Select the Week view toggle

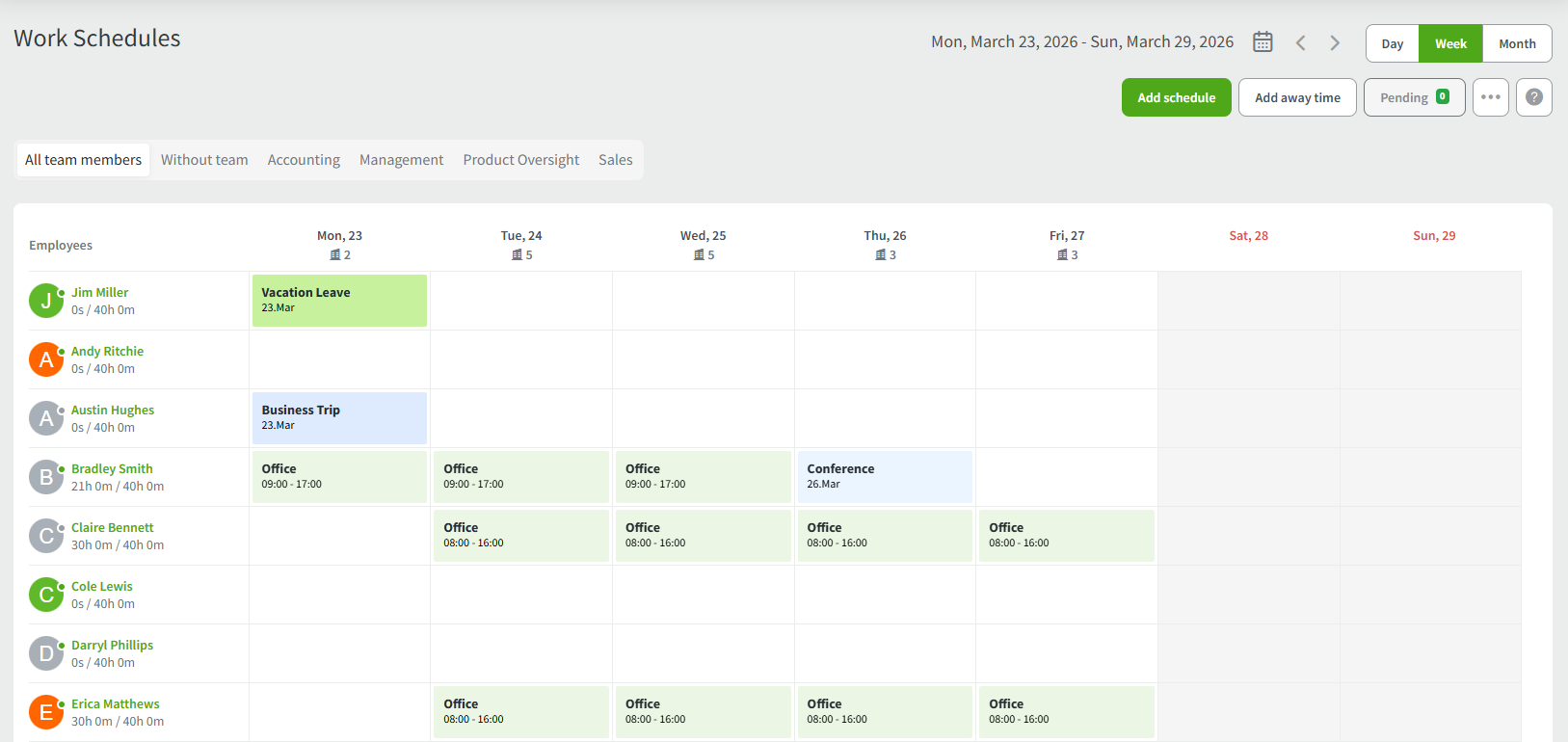click(1450, 44)
